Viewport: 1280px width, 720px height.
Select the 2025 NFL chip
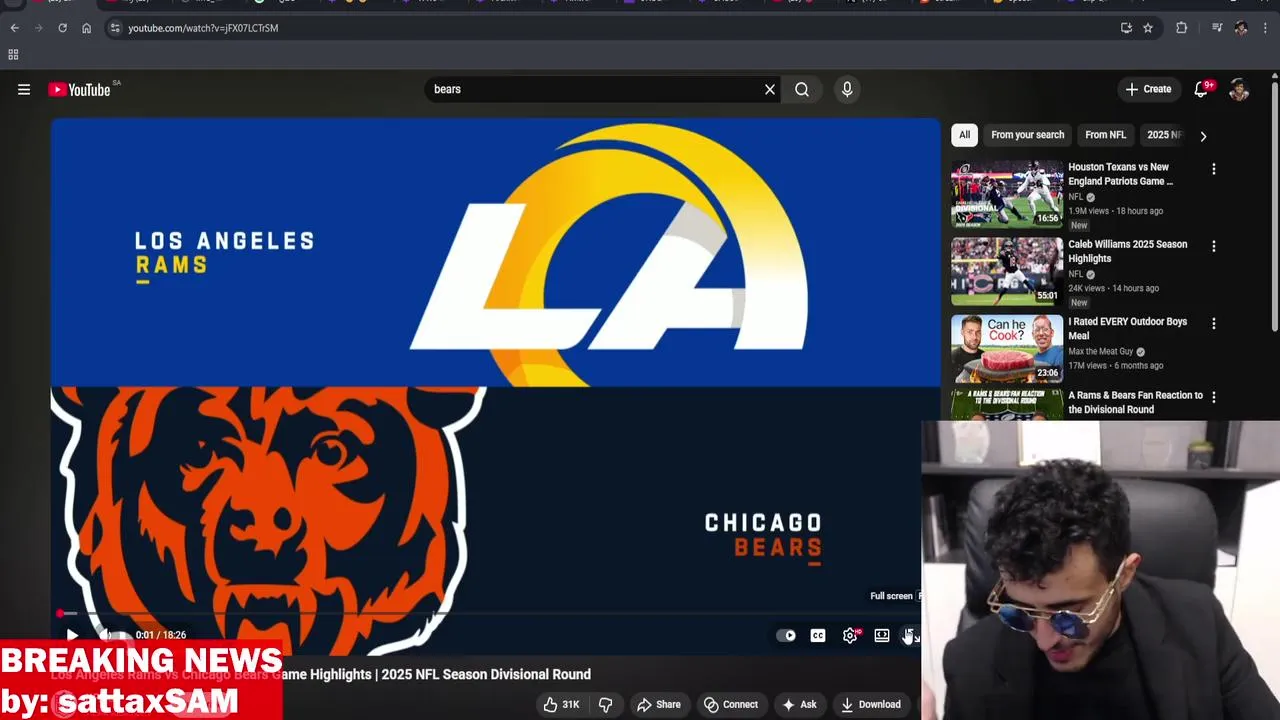point(1163,134)
